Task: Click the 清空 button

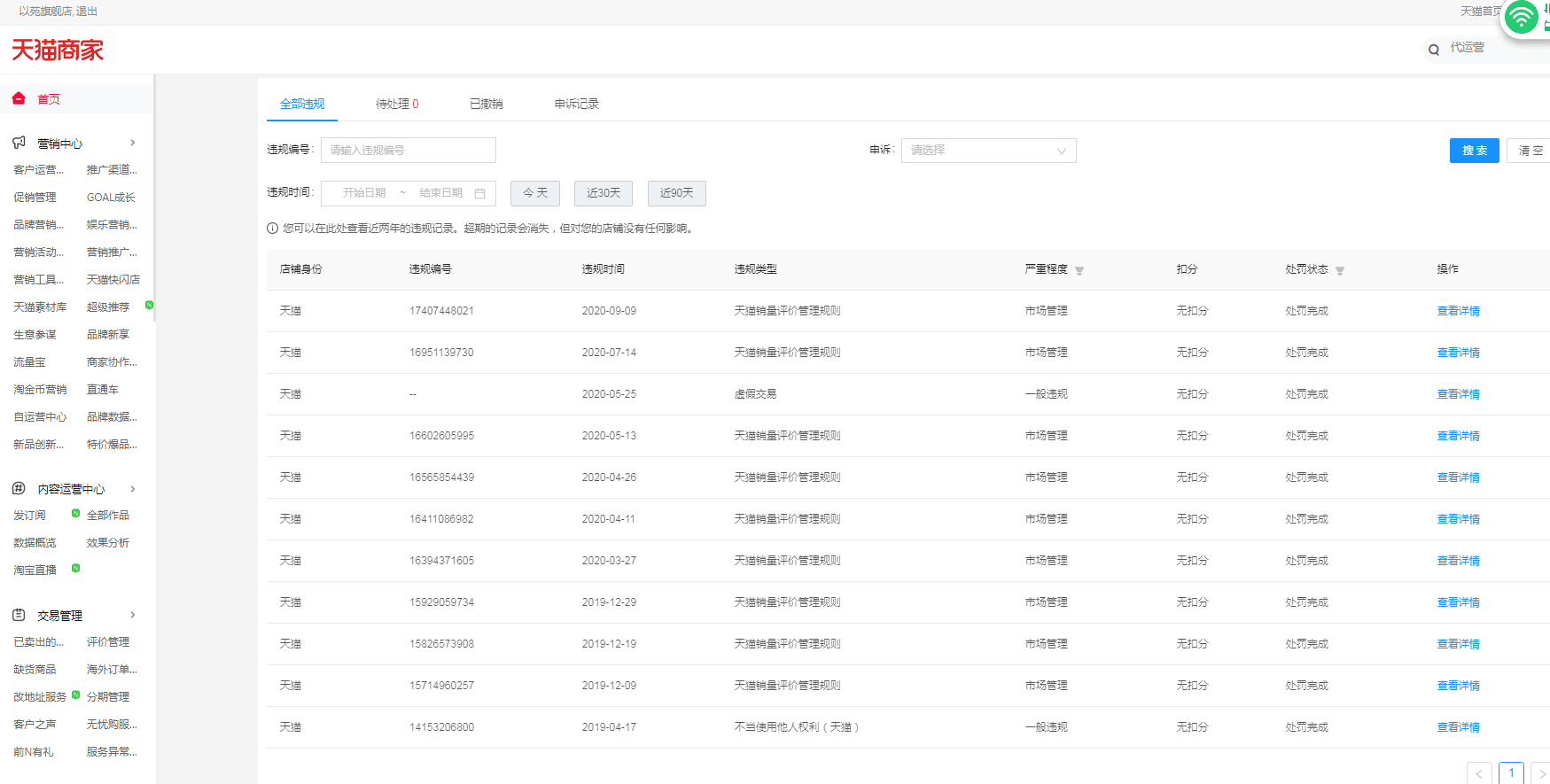Action: click(x=1530, y=151)
